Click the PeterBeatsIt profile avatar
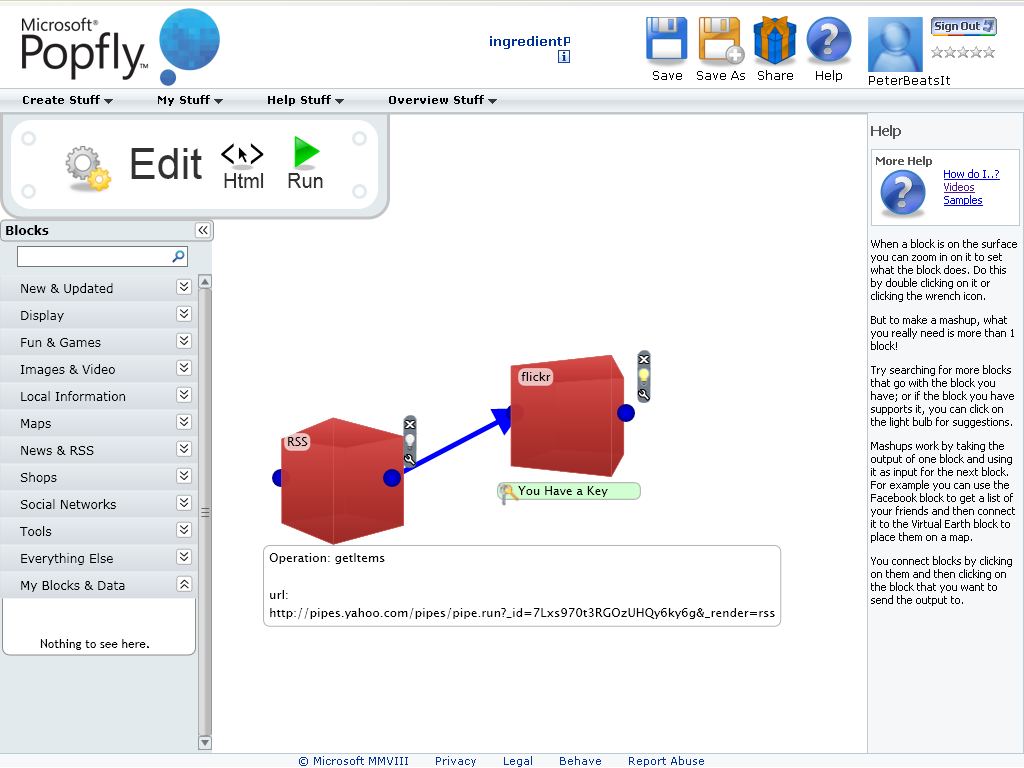This screenshot has height=768, width=1024. tap(895, 44)
